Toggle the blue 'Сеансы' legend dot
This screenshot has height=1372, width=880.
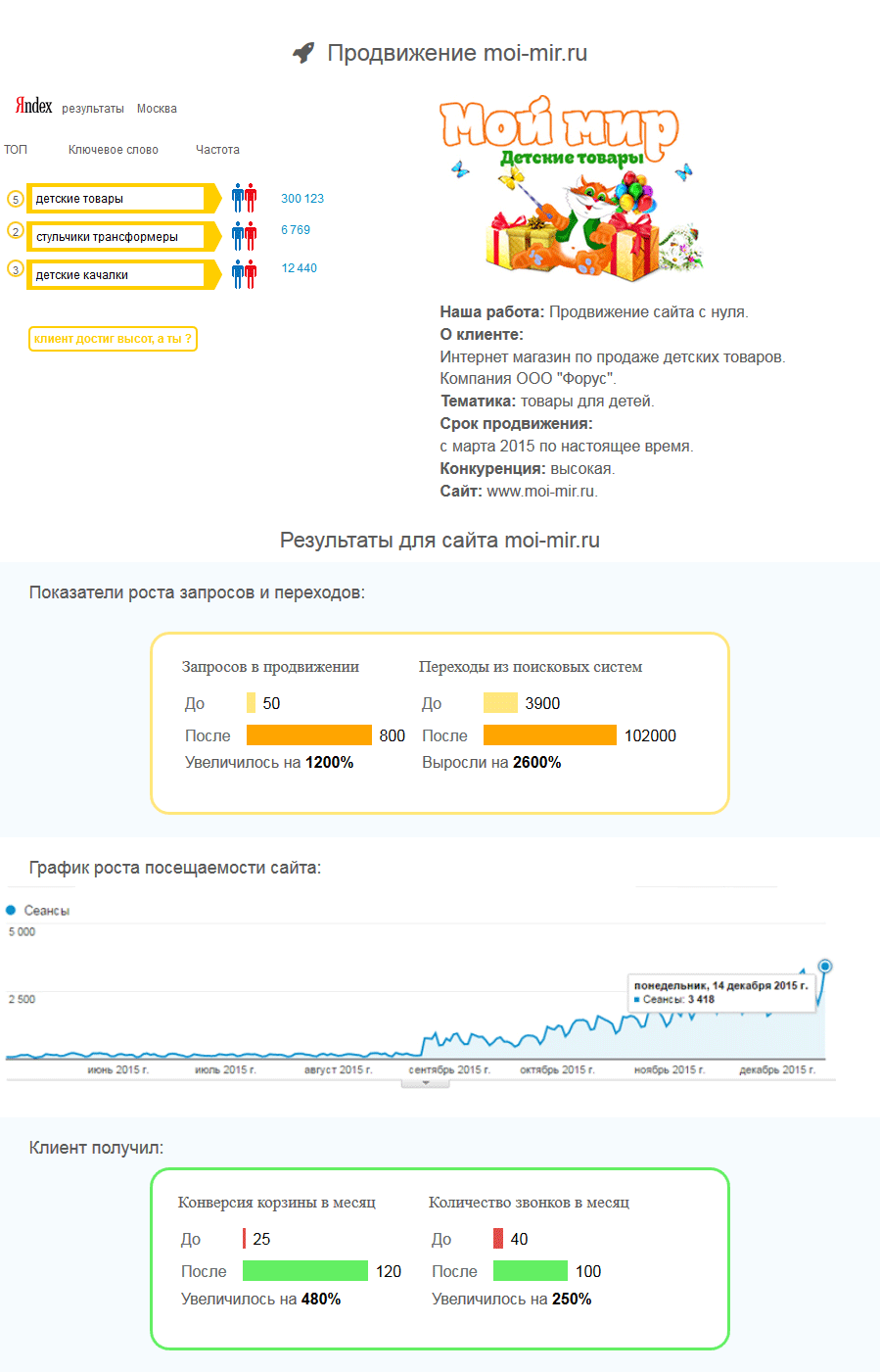pyautogui.click(x=12, y=911)
